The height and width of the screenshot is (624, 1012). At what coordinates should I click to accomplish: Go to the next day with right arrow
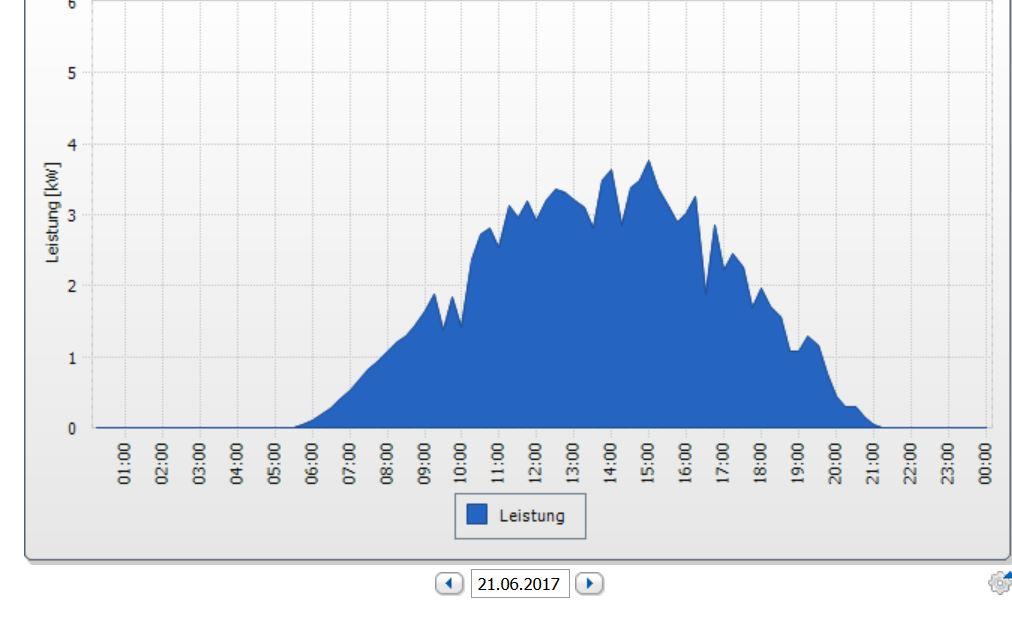(x=589, y=583)
